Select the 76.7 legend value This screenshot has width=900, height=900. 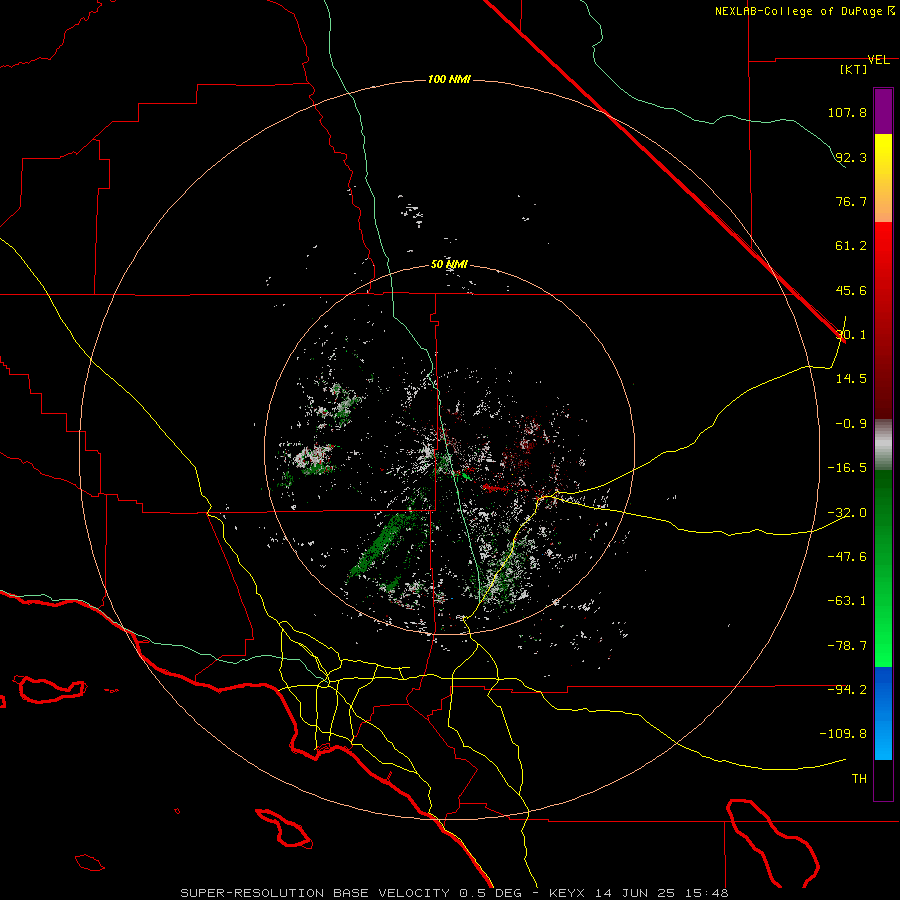pyautogui.click(x=851, y=201)
